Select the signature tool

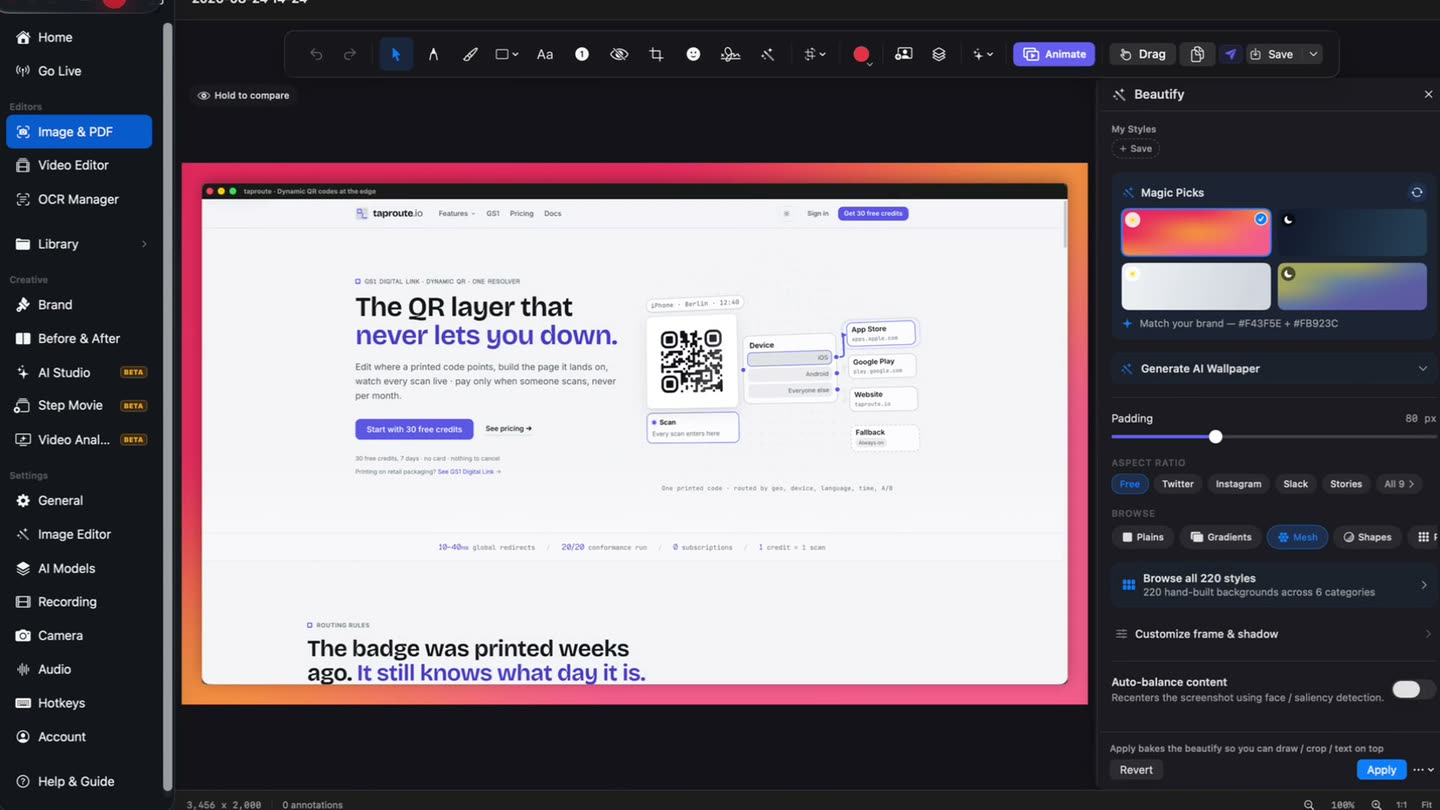[x=730, y=54]
